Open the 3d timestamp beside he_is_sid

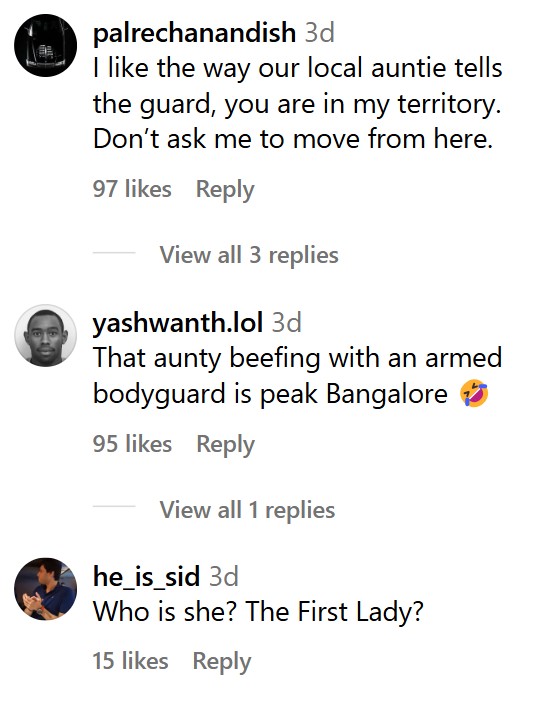pos(224,576)
